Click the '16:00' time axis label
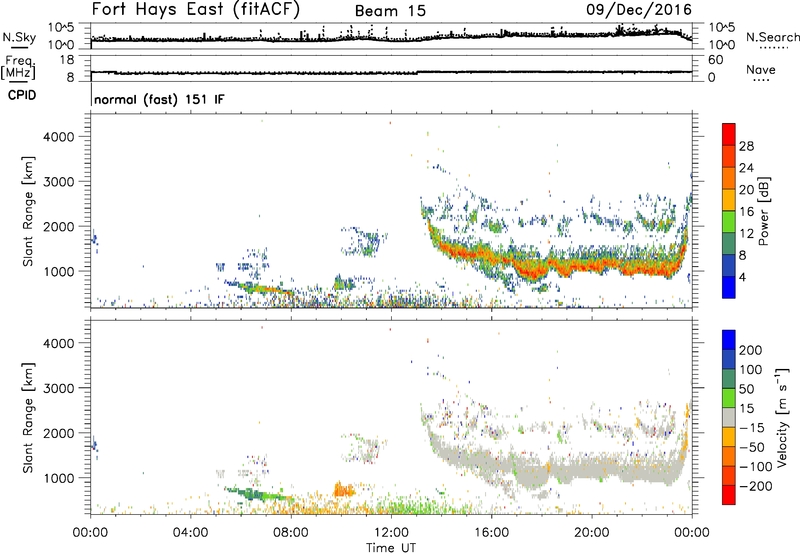 (491, 533)
